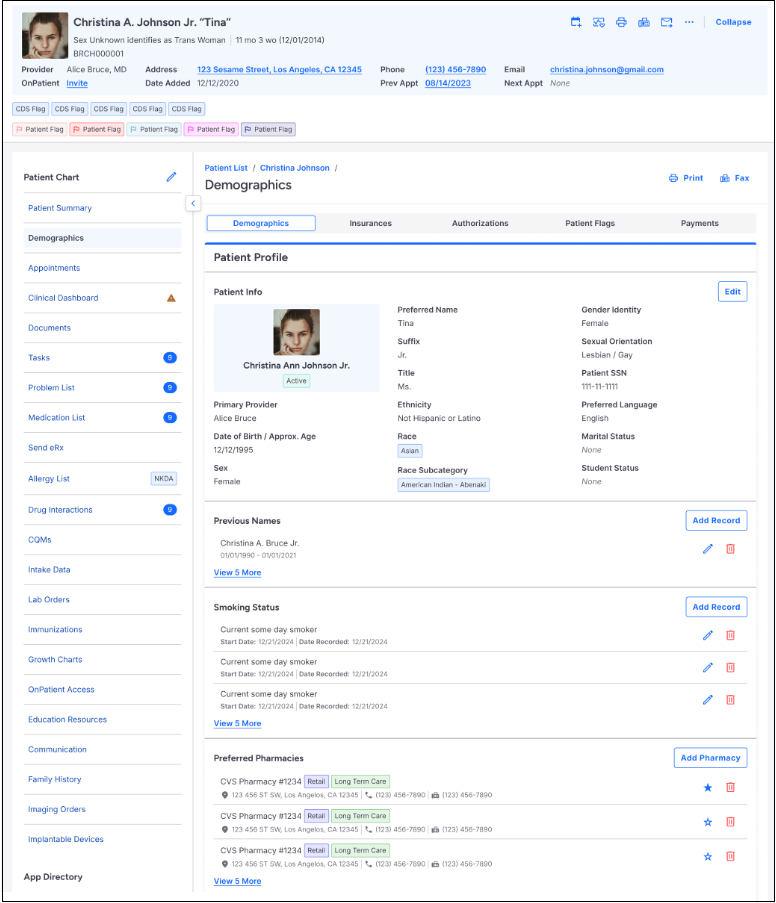Open previous appointment 08/14/2023
The width and height of the screenshot is (776, 903).
[x=448, y=83]
